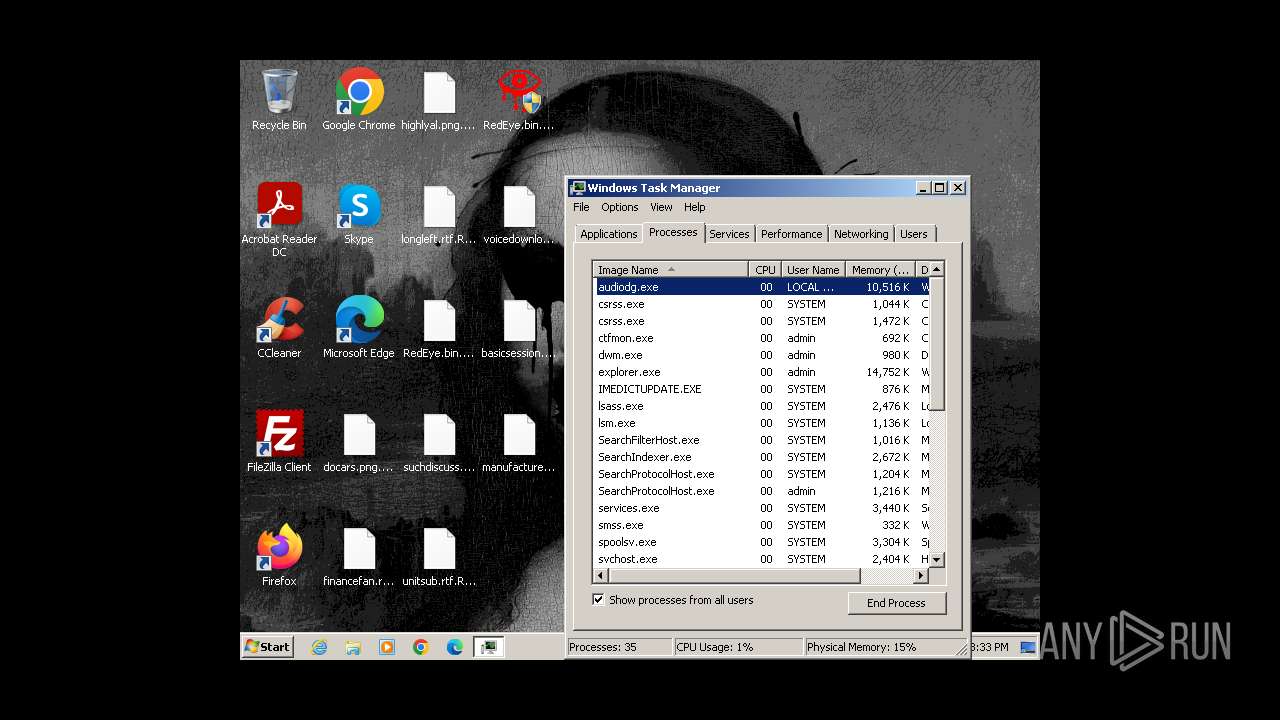
Task: Open the File menu in Task Manager
Action: tap(581, 207)
